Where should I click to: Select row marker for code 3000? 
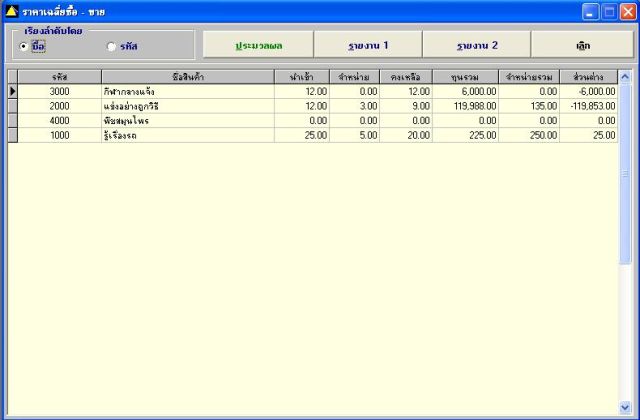[13, 91]
